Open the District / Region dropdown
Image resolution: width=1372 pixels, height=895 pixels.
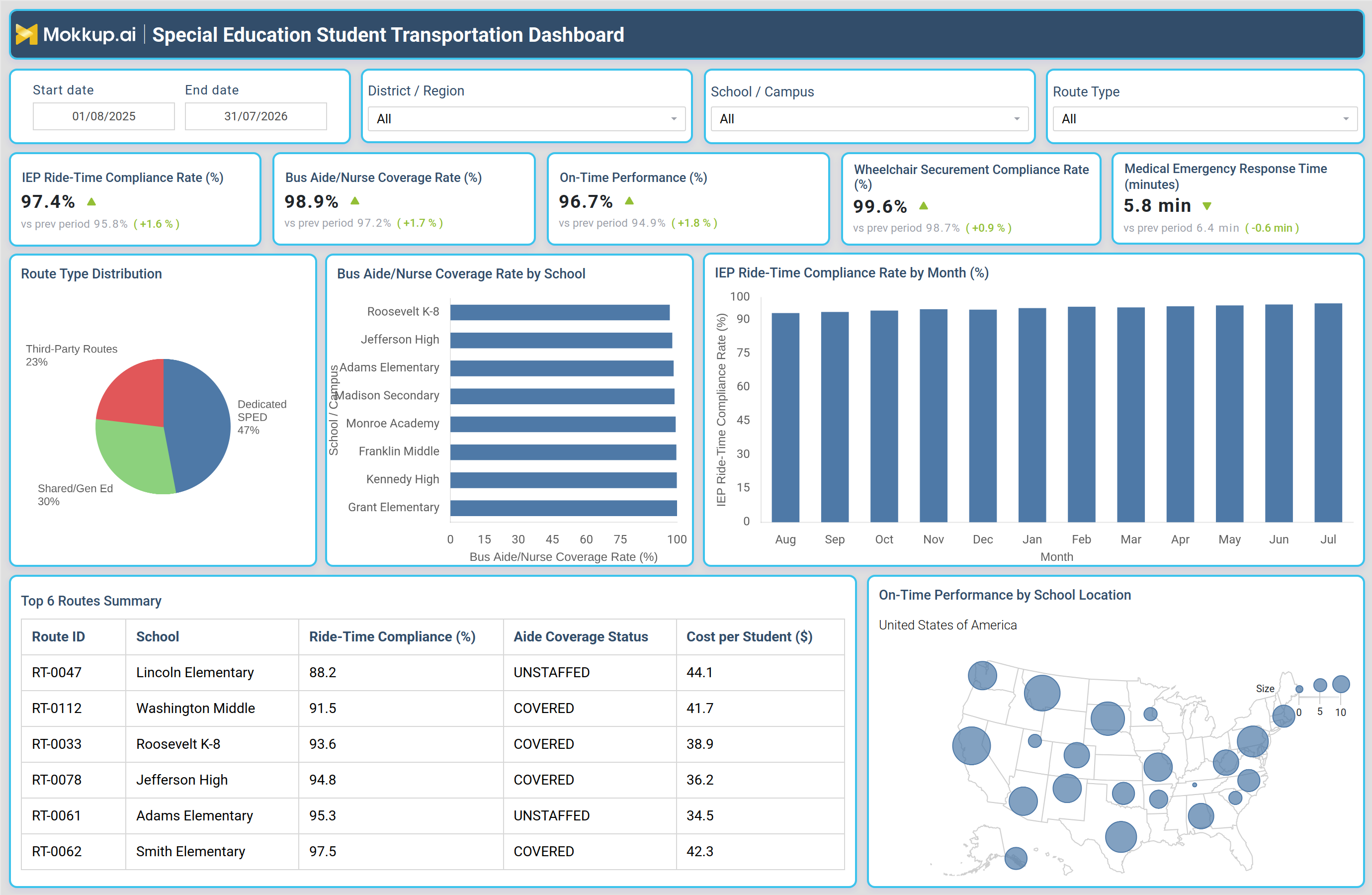coord(527,119)
